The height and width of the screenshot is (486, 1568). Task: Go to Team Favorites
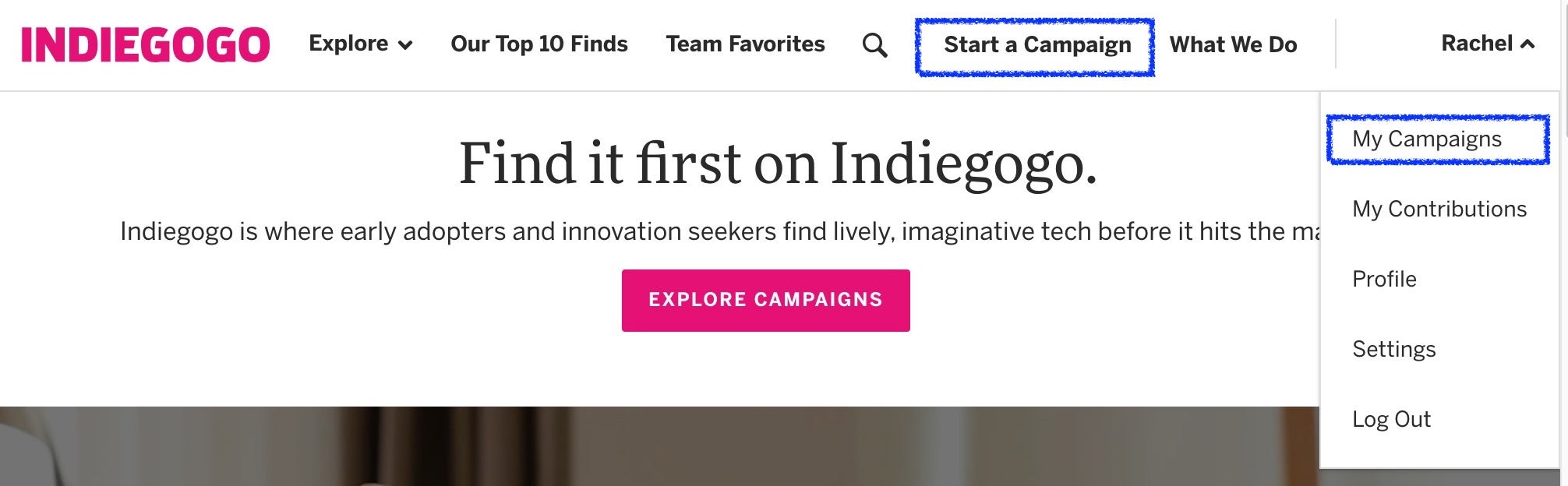coord(745,44)
